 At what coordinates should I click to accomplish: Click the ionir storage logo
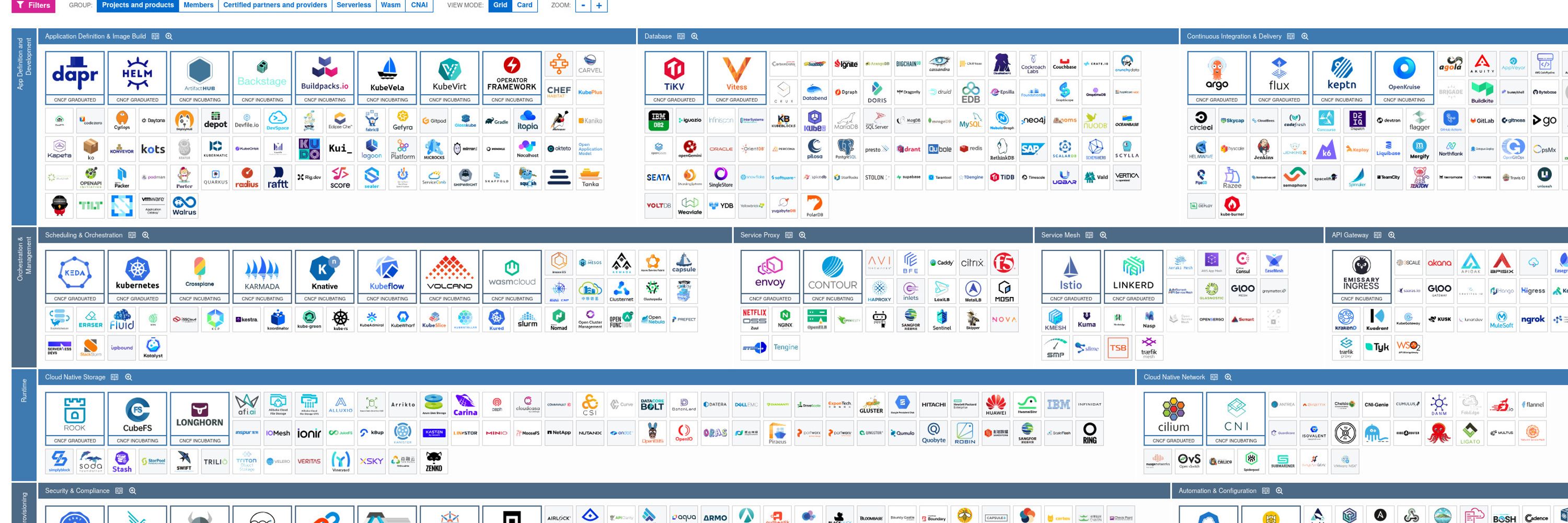point(308,433)
